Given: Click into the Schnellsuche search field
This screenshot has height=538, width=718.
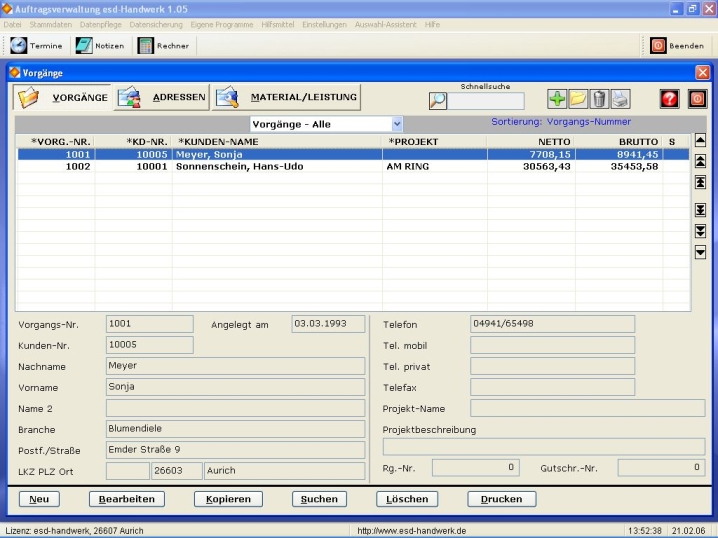Looking at the screenshot, I should tap(486, 101).
